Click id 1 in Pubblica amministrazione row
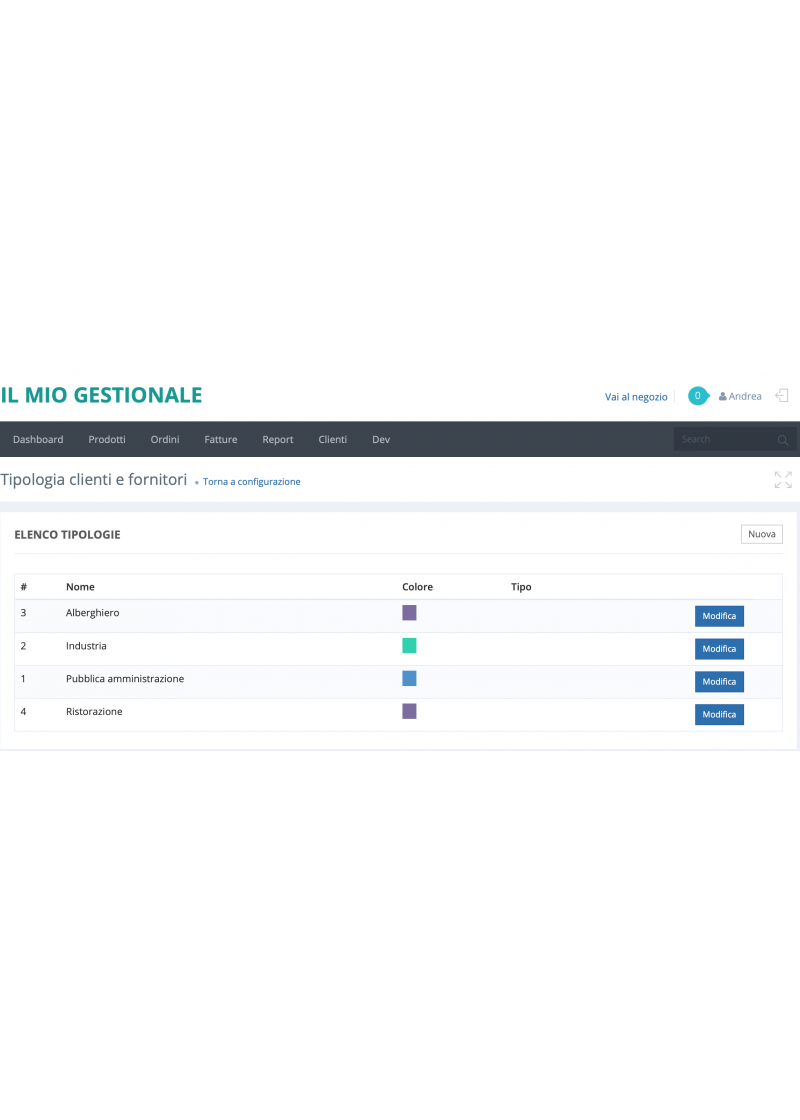The image size is (800, 1120). click(23, 679)
